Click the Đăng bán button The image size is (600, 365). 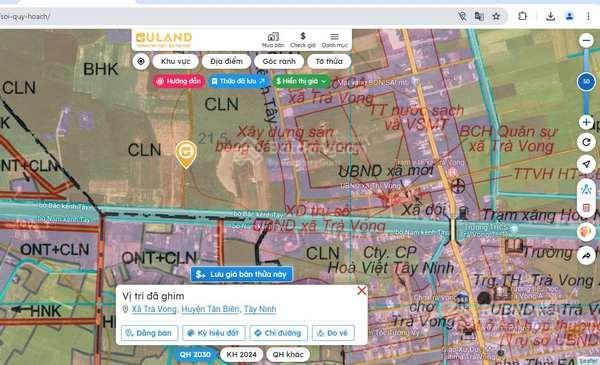(150, 333)
